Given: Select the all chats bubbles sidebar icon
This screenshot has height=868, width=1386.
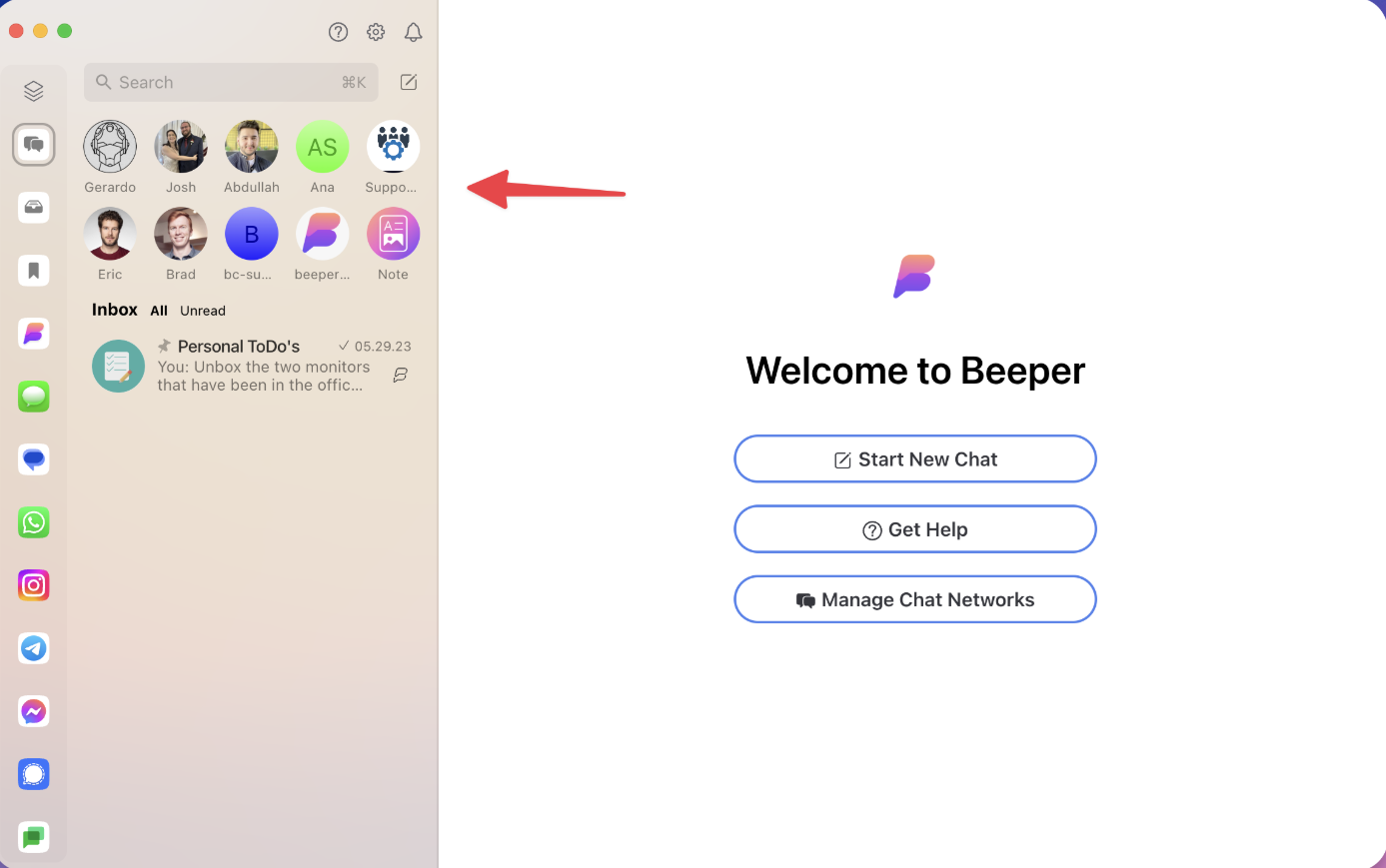Looking at the screenshot, I should click(x=34, y=145).
